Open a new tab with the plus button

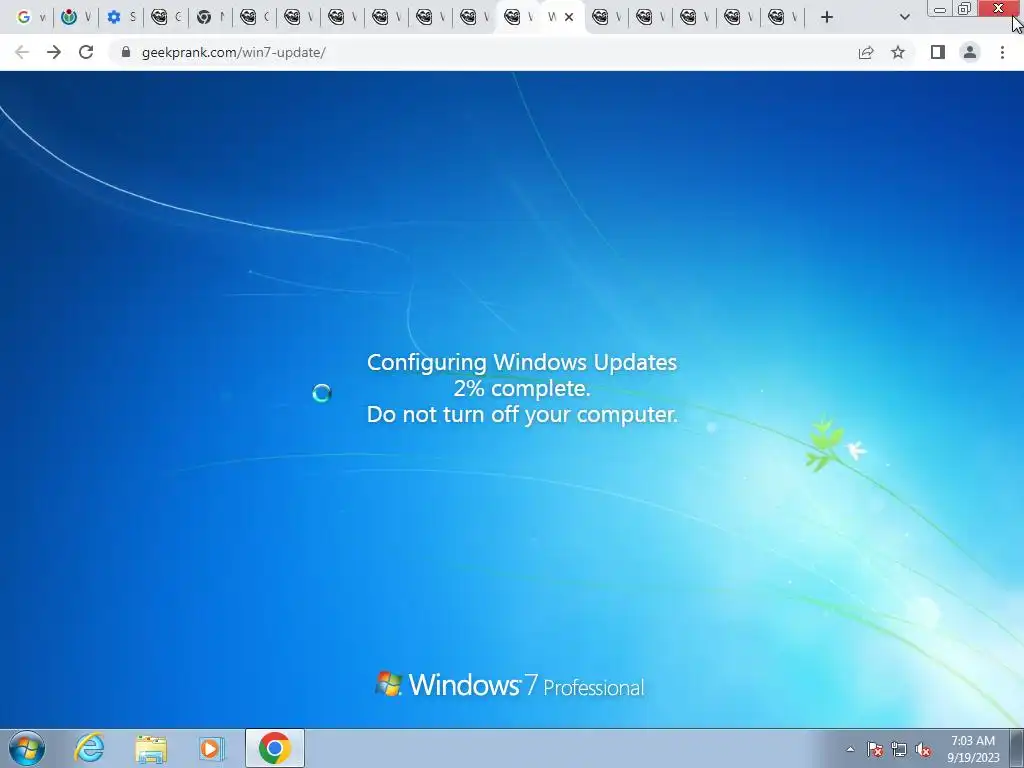click(x=827, y=18)
